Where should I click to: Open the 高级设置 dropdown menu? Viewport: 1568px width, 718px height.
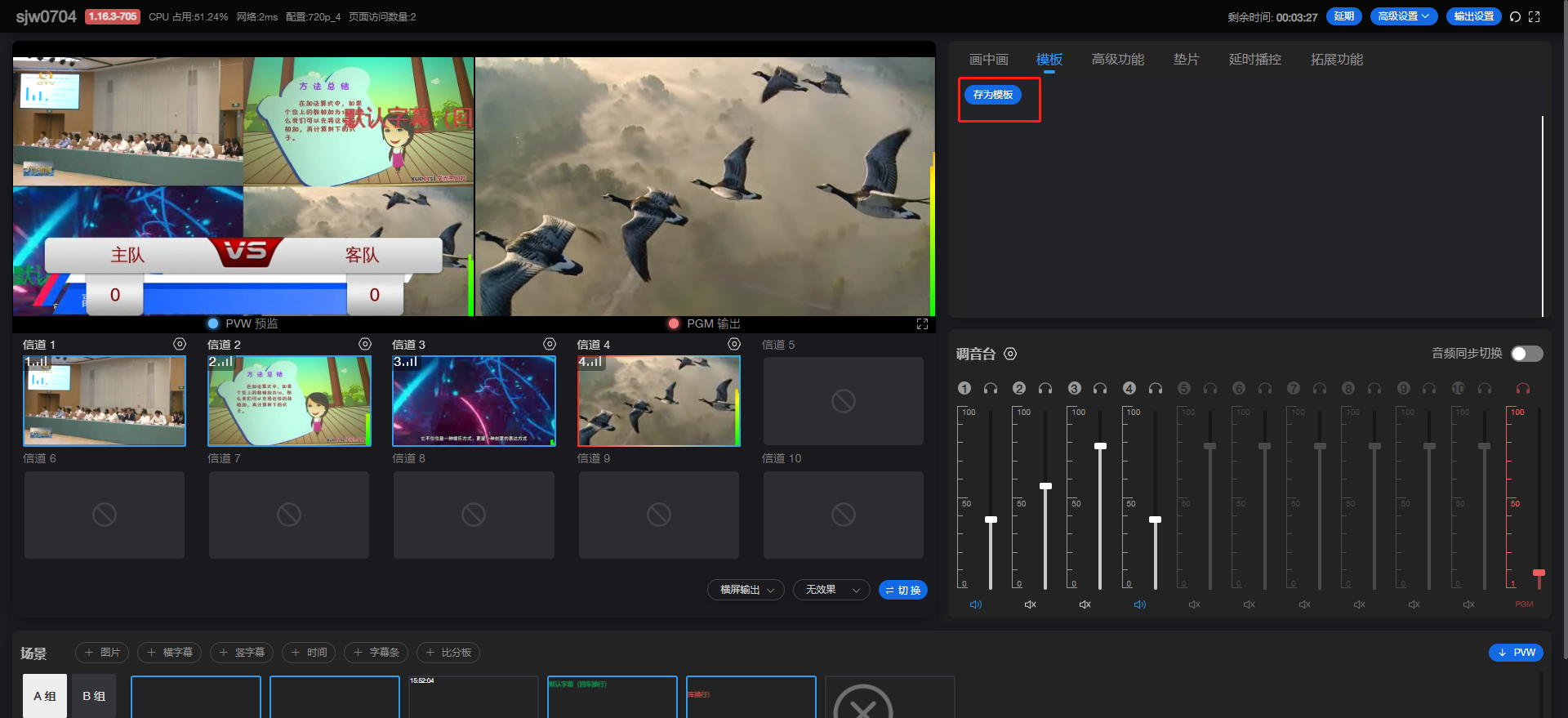tap(1403, 16)
